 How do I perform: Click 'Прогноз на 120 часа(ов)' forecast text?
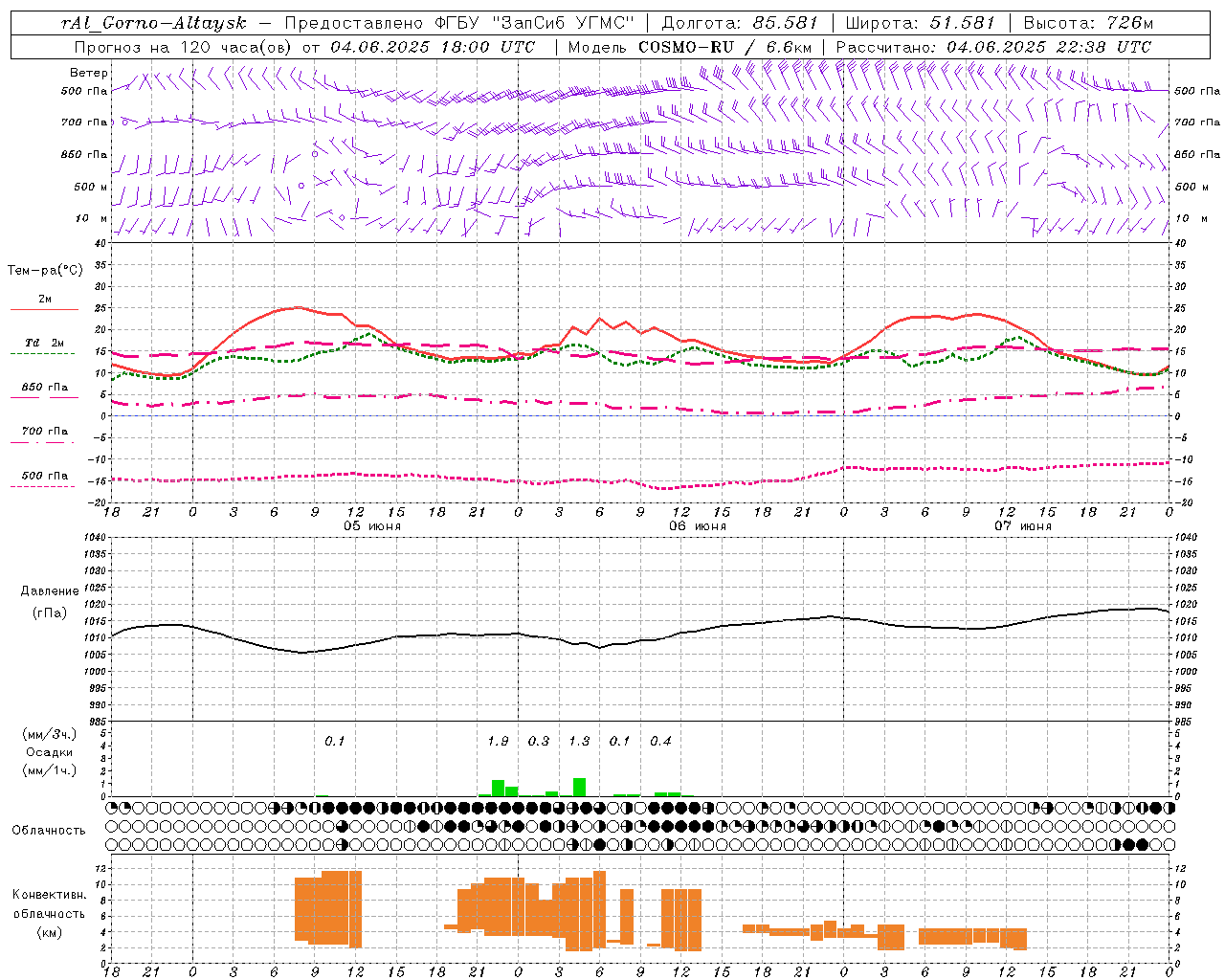(184, 47)
